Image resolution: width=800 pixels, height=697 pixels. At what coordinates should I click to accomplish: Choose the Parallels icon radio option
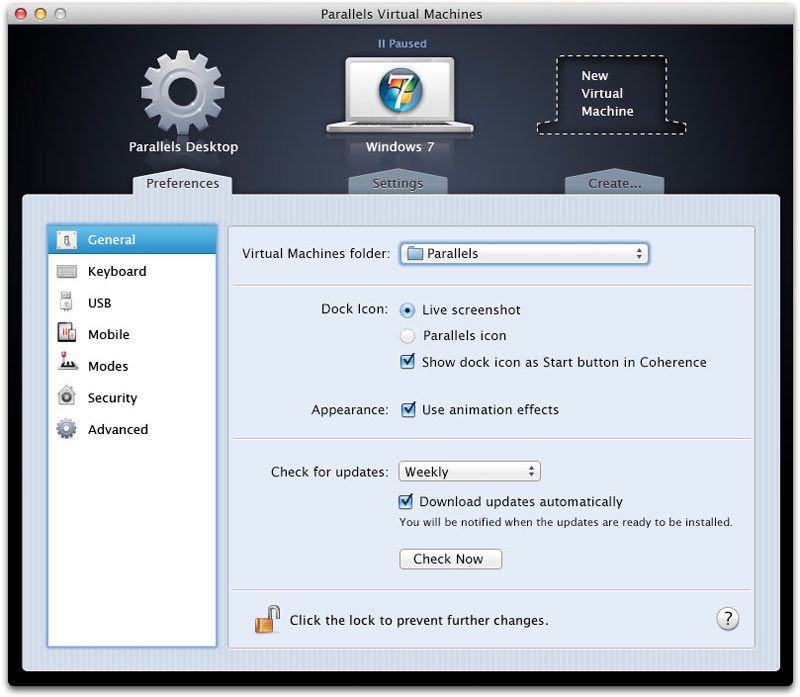tap(407, 336)
